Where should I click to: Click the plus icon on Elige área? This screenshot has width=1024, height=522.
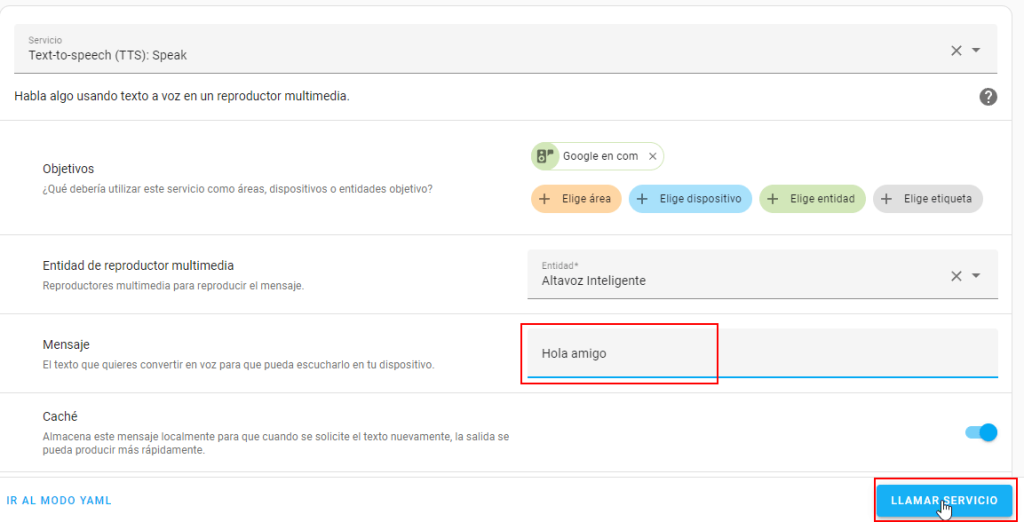(x=545, y=199)
